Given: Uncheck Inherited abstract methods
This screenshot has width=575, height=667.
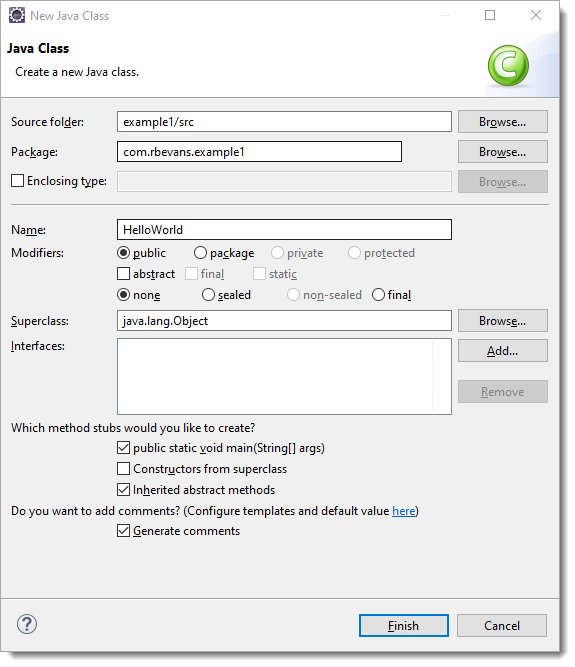Looking at the screenshot, I should click(x=123, y=490).
